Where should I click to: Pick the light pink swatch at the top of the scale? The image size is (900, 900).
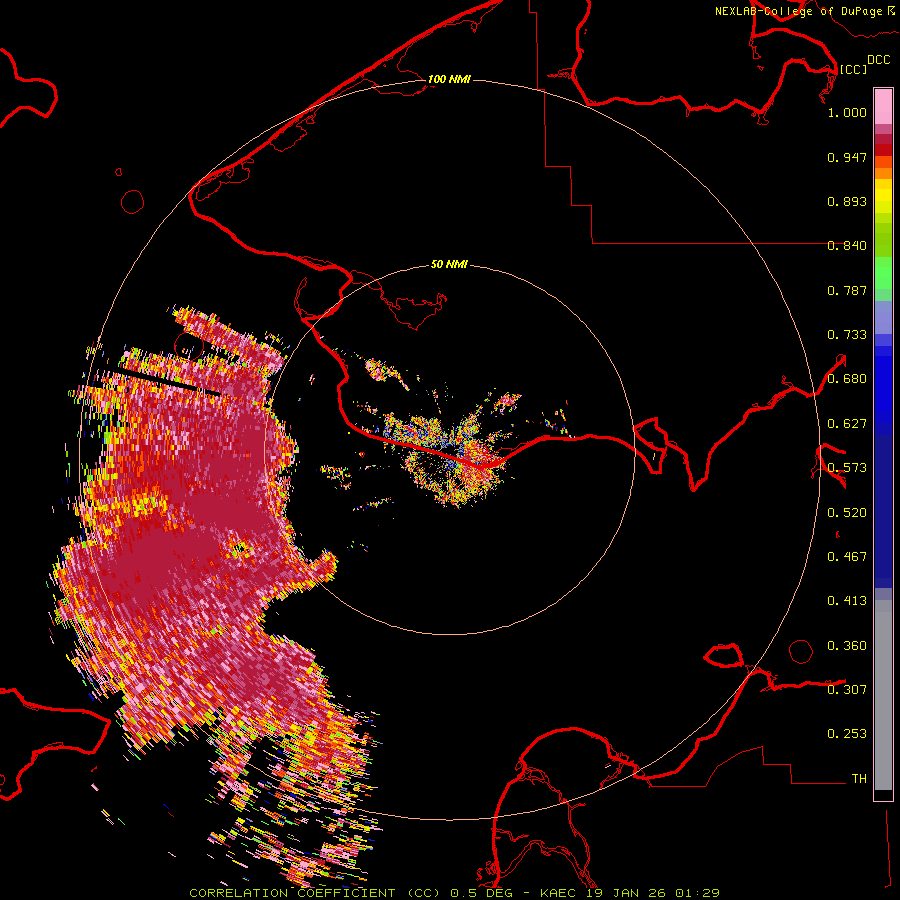coord(883,107)
